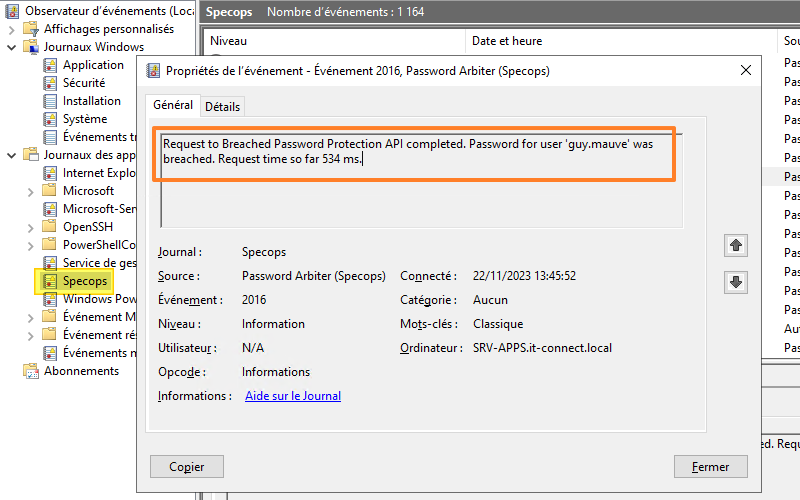
Task: Collapse Journaux des applications node
Action: pyautogui.click(x=12, y=155)
